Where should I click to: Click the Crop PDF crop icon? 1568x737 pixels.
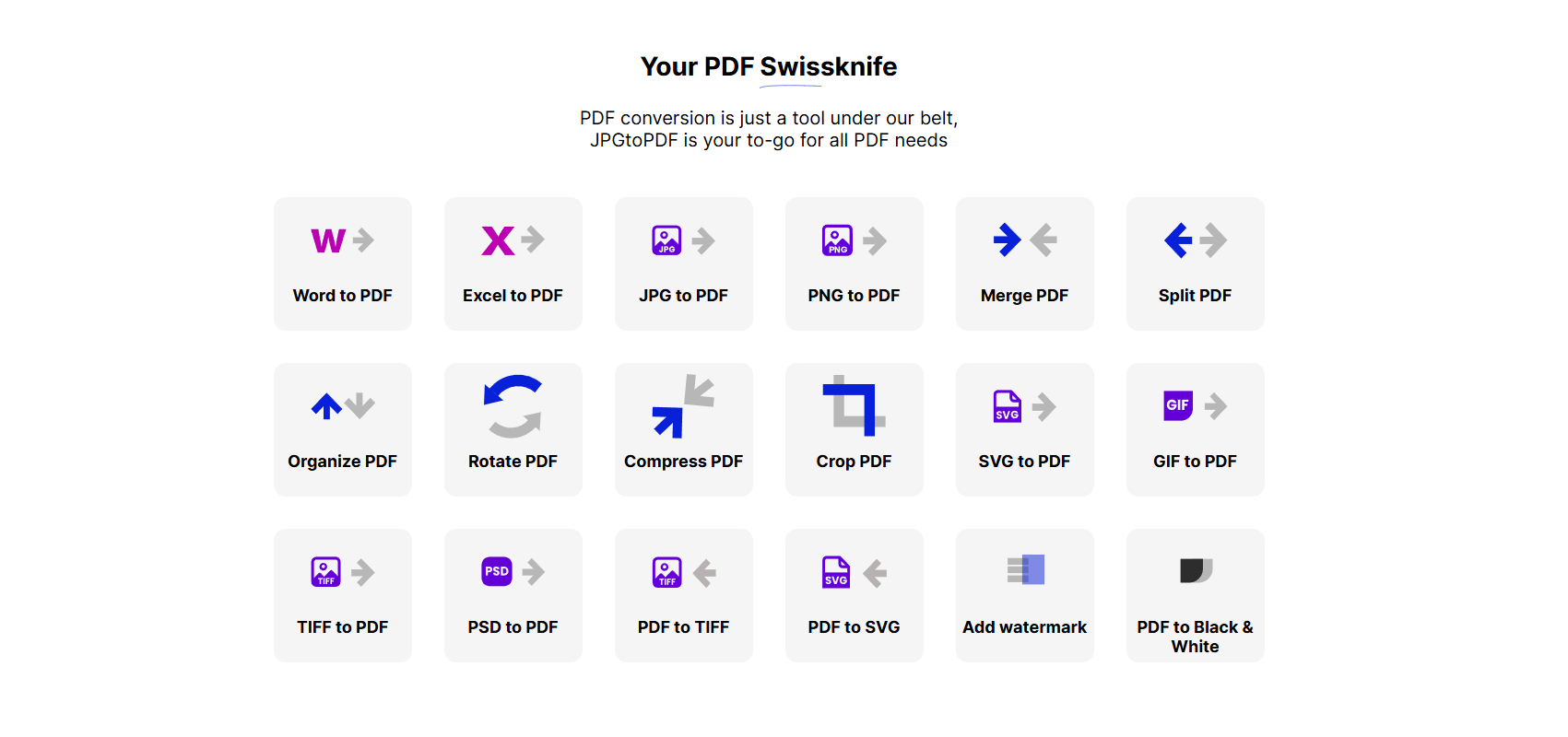(x=855, y=405)
